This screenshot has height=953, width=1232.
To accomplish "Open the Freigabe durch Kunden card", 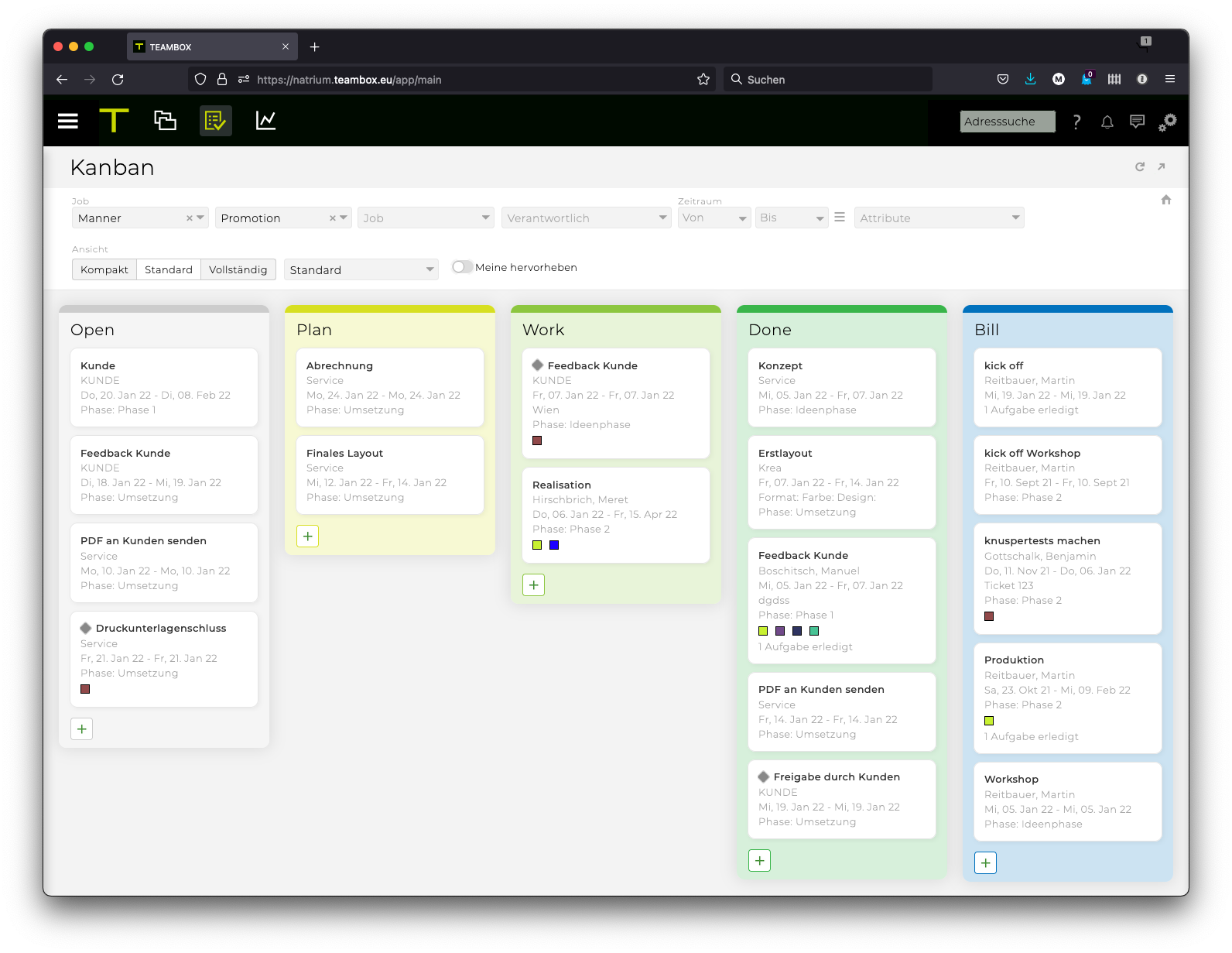I will (842, 799).
